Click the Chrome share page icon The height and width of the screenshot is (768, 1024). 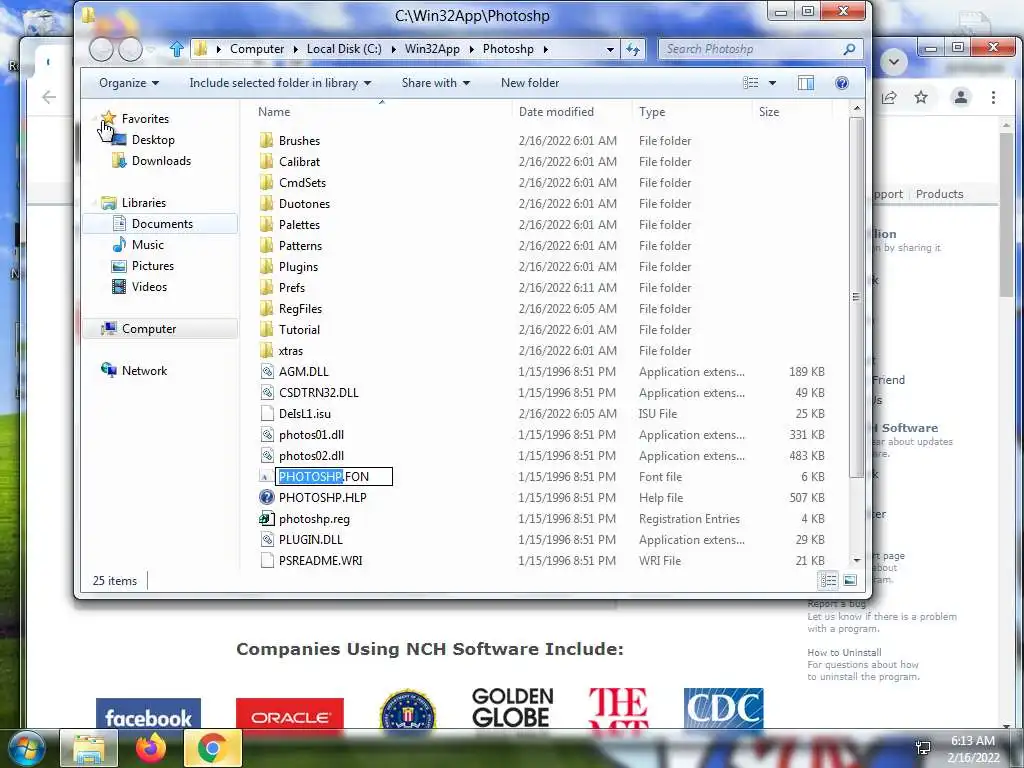coord(889,97)
